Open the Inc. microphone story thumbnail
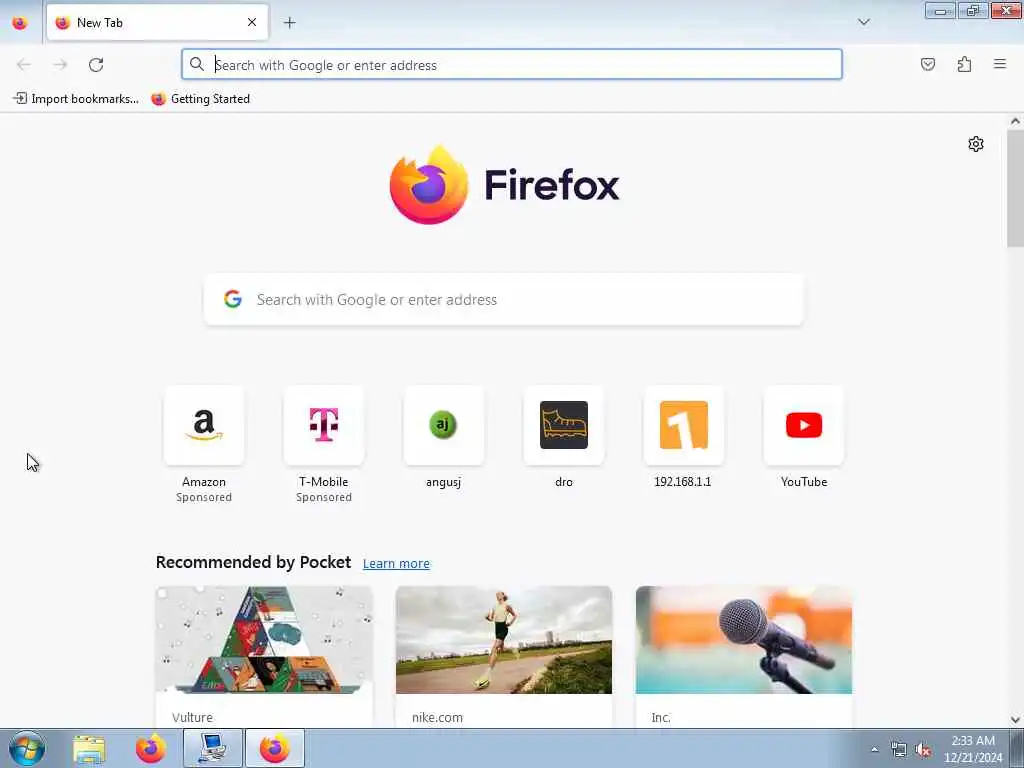This screenshot has height=768, width=1024. coord(744,640)
